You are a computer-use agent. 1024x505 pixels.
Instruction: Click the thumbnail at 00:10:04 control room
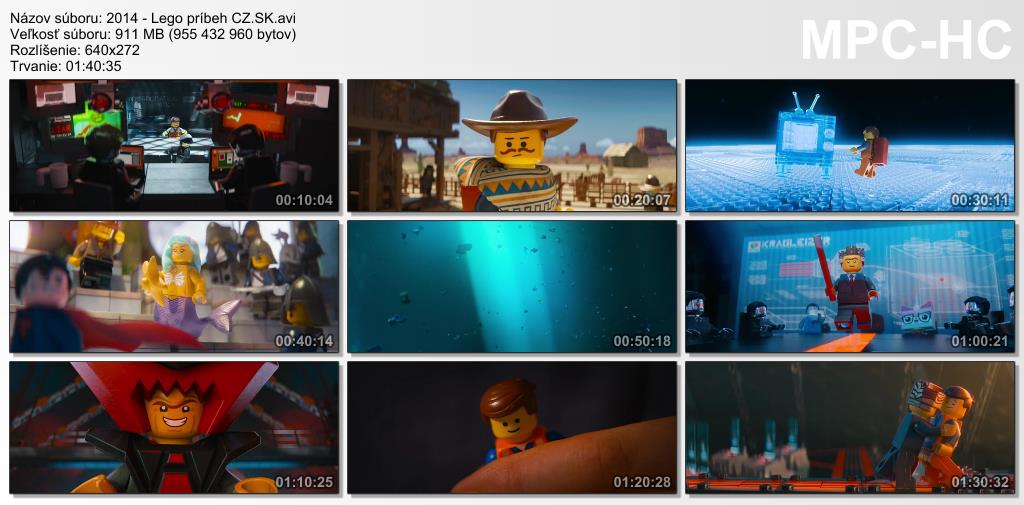pyautogui.click(x=174, y=145)
